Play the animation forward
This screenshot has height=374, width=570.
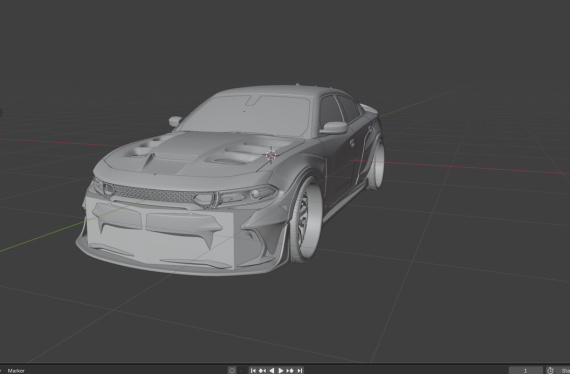pyautogui.click(x=281, y=370)
